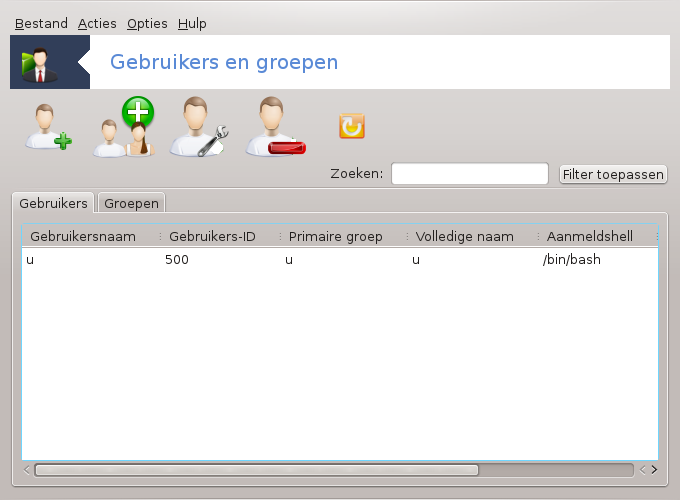Click the Add User icon
Image resolution: width=680 pixels, height=500 pixels.
click(48, 127)
